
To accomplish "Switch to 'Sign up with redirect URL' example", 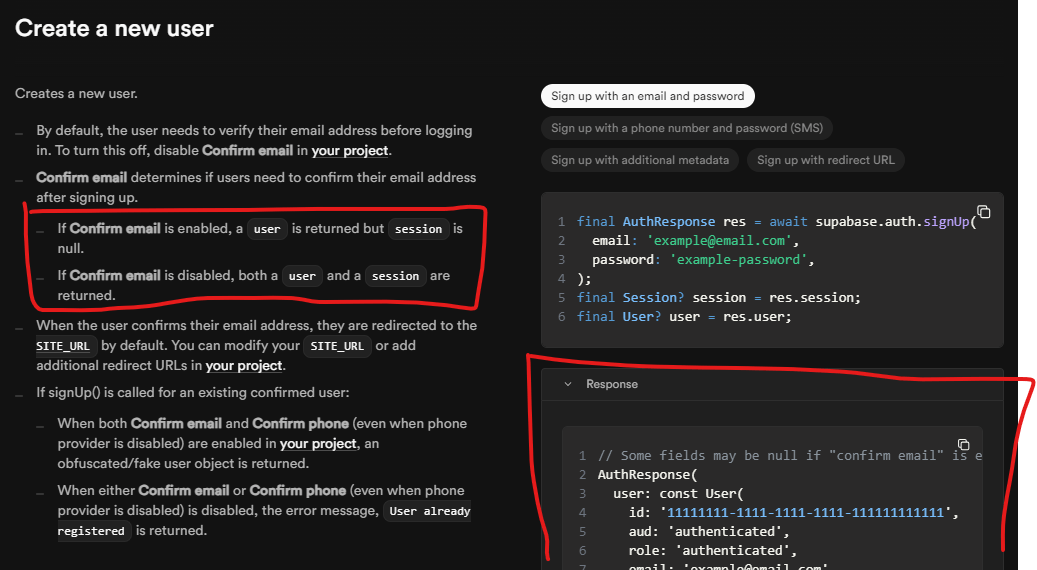I will (825, 160).
